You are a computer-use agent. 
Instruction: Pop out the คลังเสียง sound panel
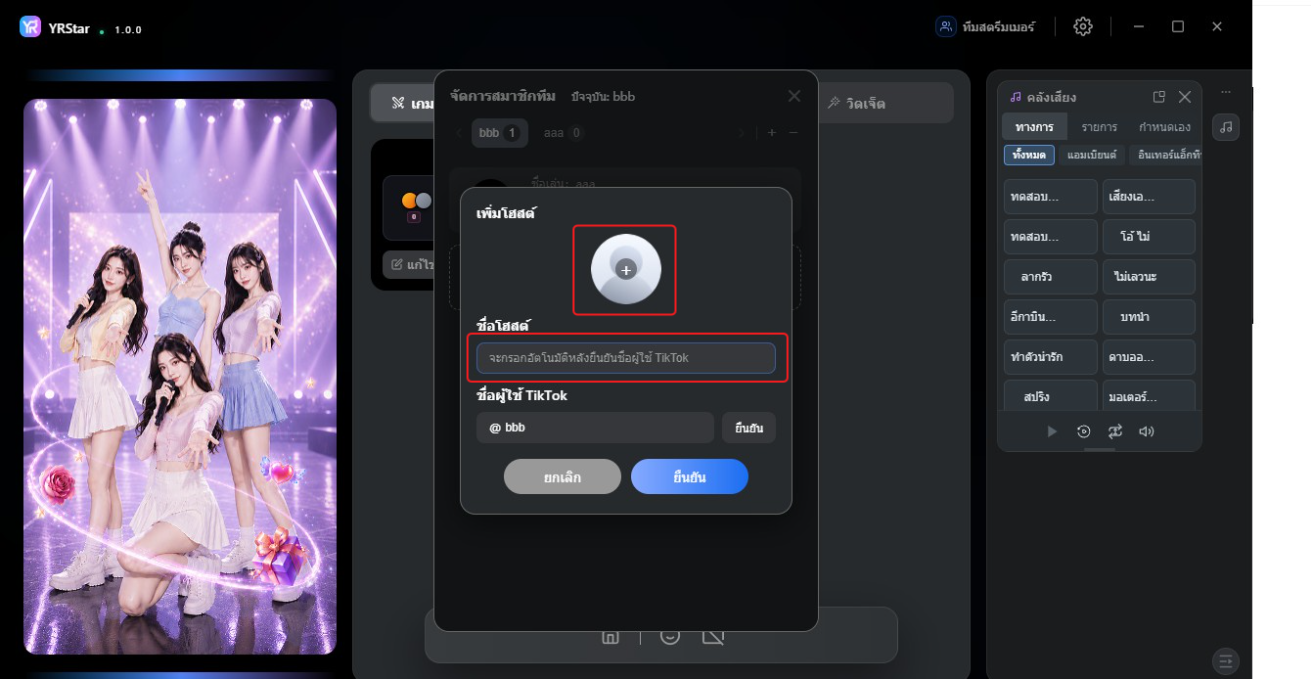(x=1159, y=97)
